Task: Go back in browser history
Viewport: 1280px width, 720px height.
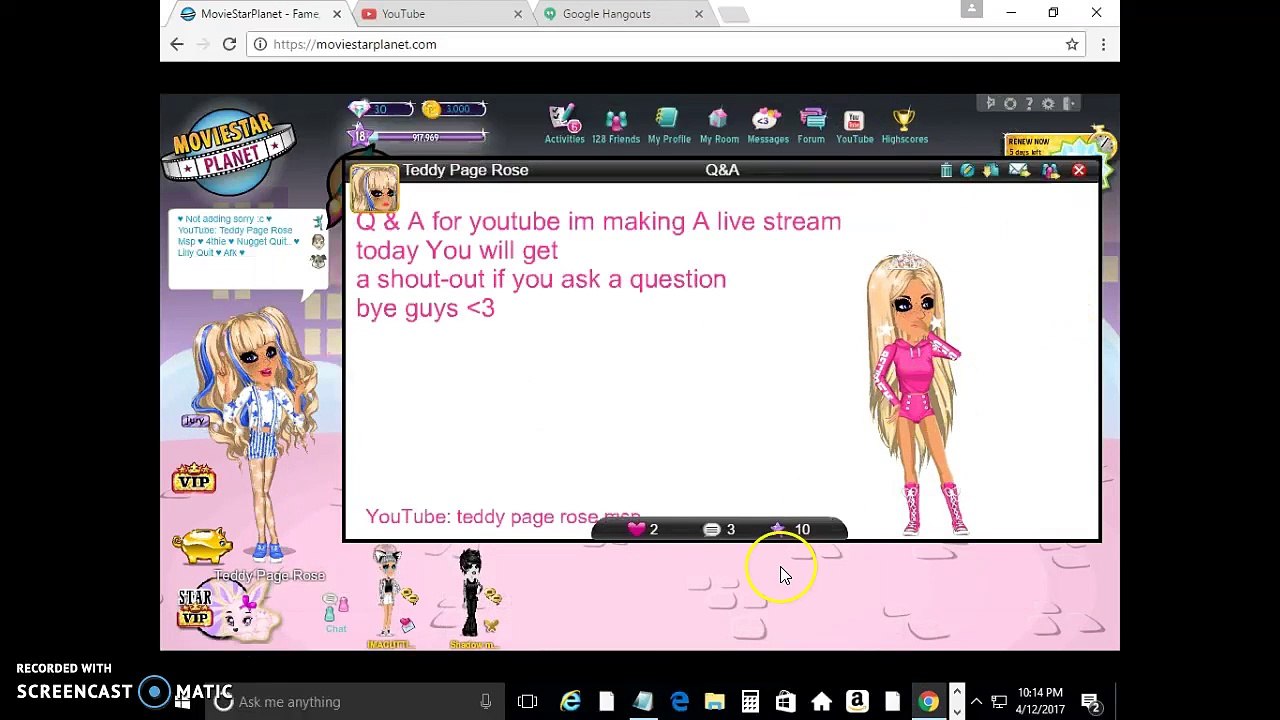Action: click(x=177, y=44)
